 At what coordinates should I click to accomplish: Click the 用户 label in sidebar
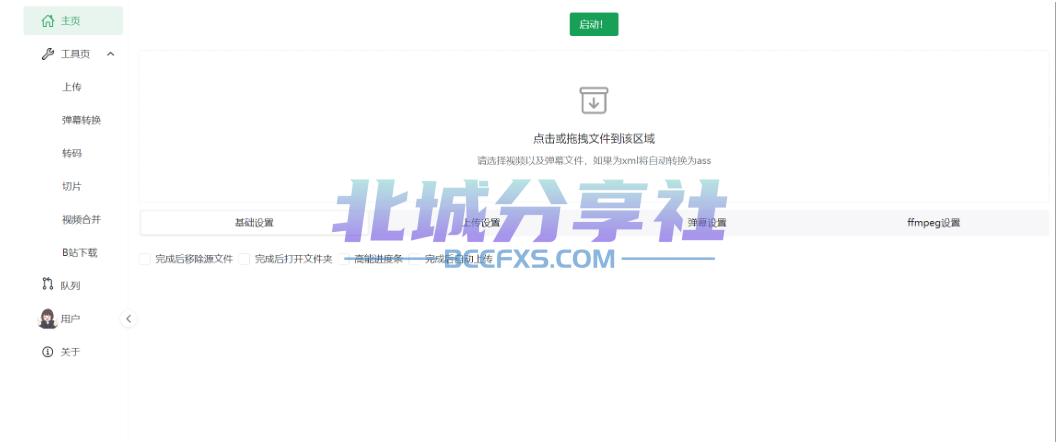pyautogui.click(x=70, y=319)
